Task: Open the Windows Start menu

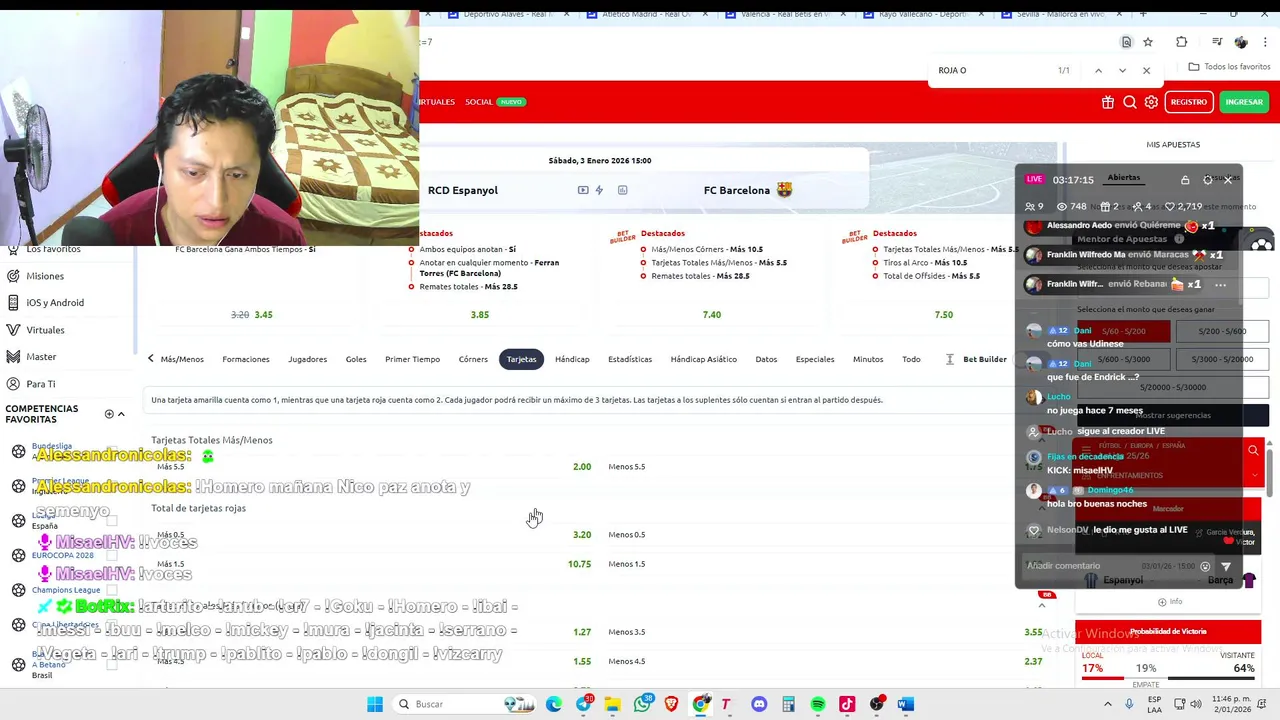Action: [x=375, y=704]
